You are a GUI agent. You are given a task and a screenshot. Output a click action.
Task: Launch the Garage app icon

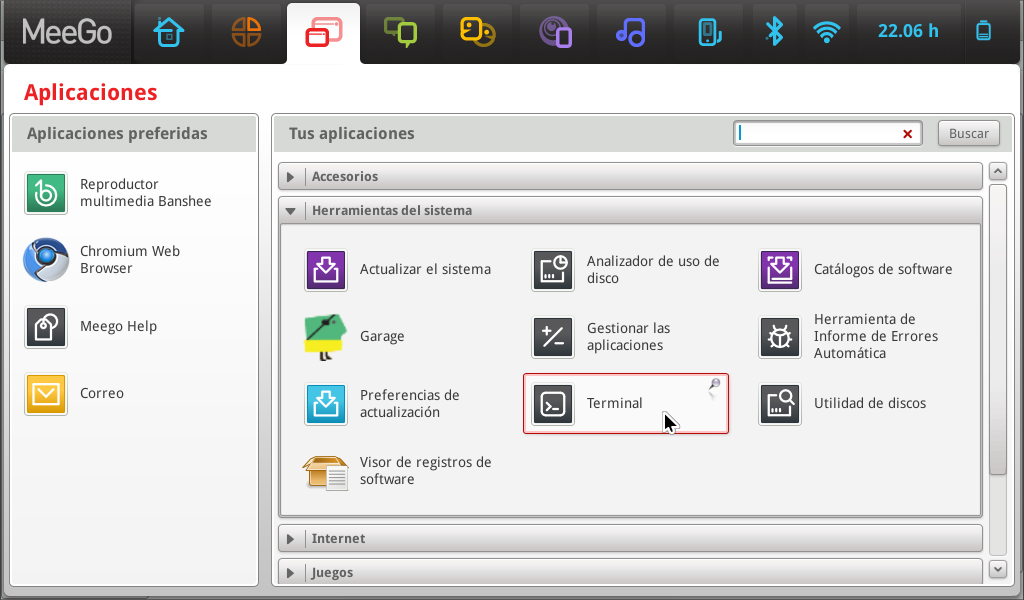coord(325,337)
